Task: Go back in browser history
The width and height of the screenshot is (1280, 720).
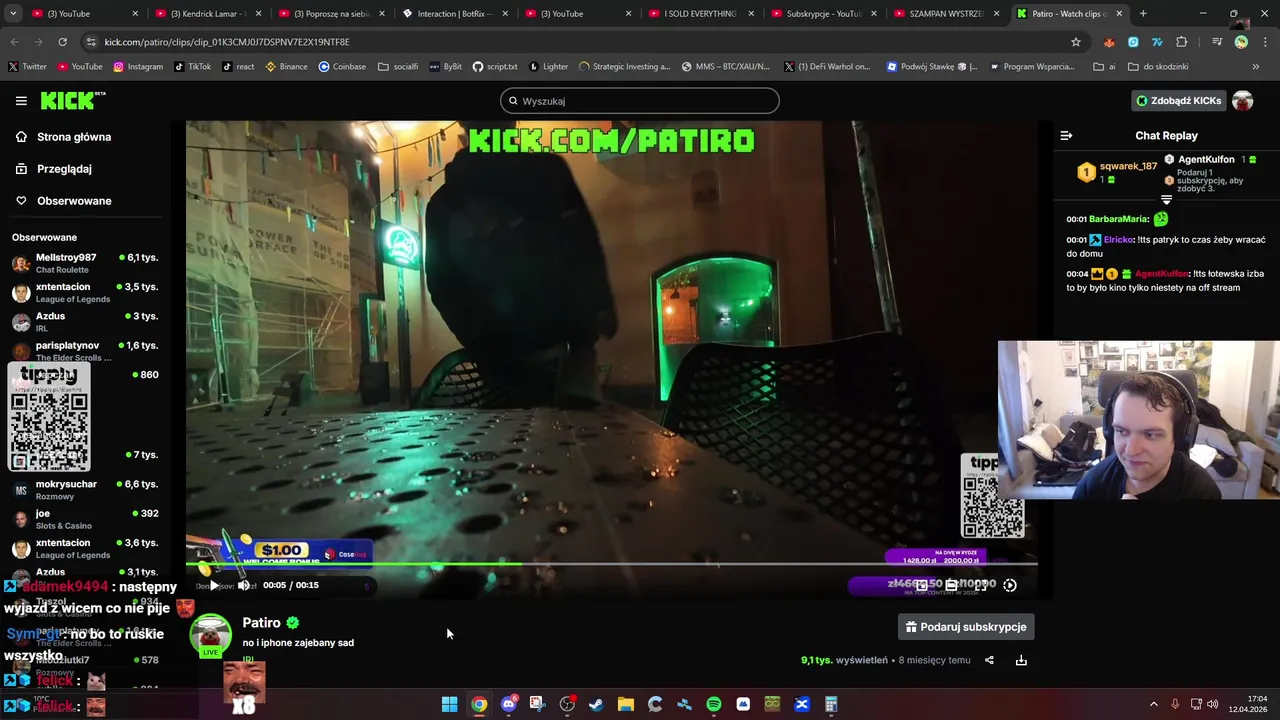Action: [14, 42]
